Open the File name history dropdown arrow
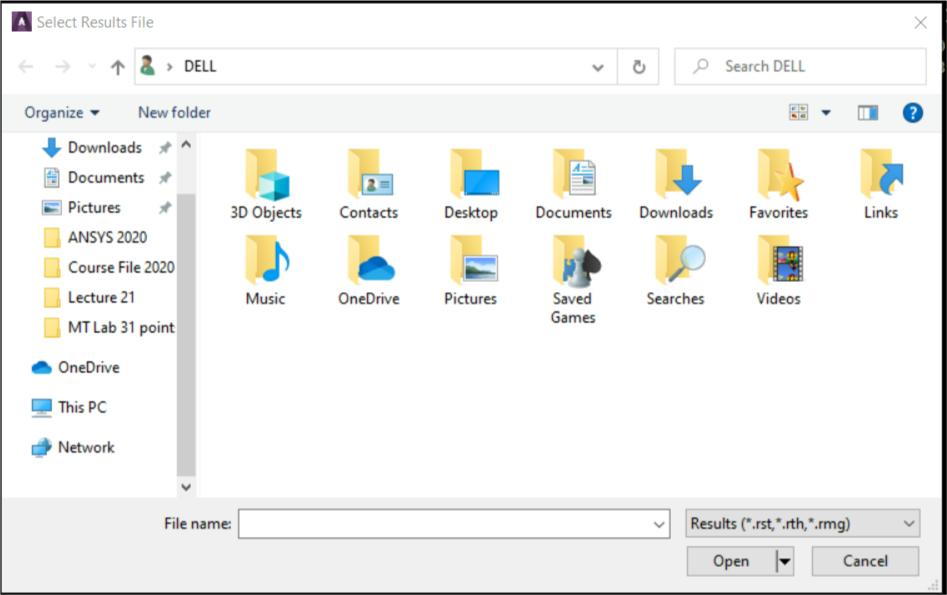This screenshot has width=947, height=595. pos(659,524)
